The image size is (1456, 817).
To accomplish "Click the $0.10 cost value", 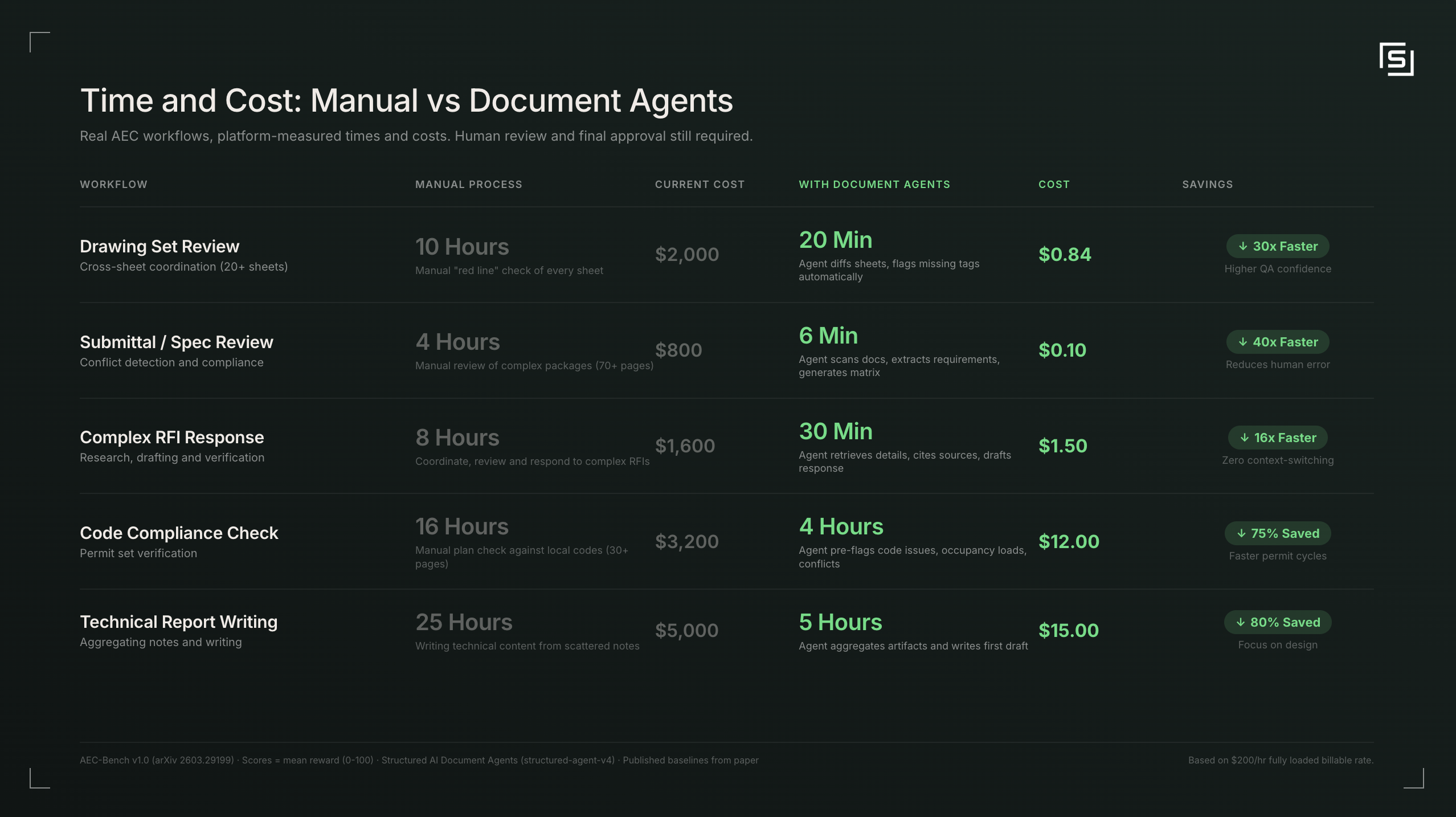I will tap(1062, 350).
